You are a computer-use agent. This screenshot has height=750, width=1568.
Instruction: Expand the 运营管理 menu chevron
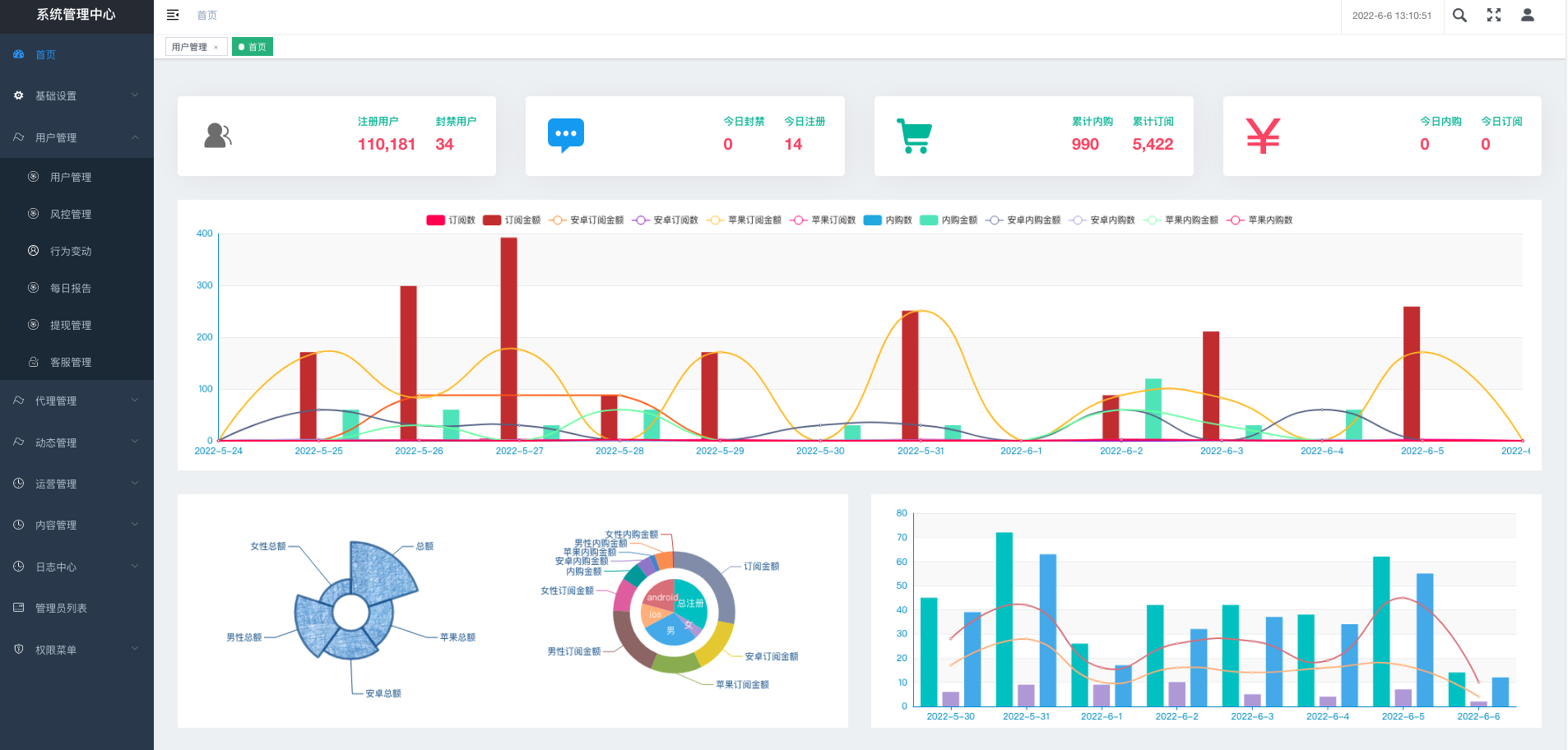[135, 484]
